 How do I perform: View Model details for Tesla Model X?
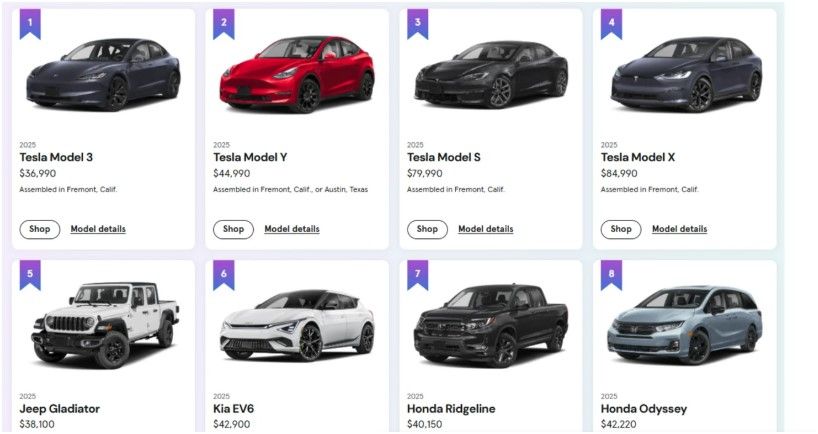click(680, 229)
